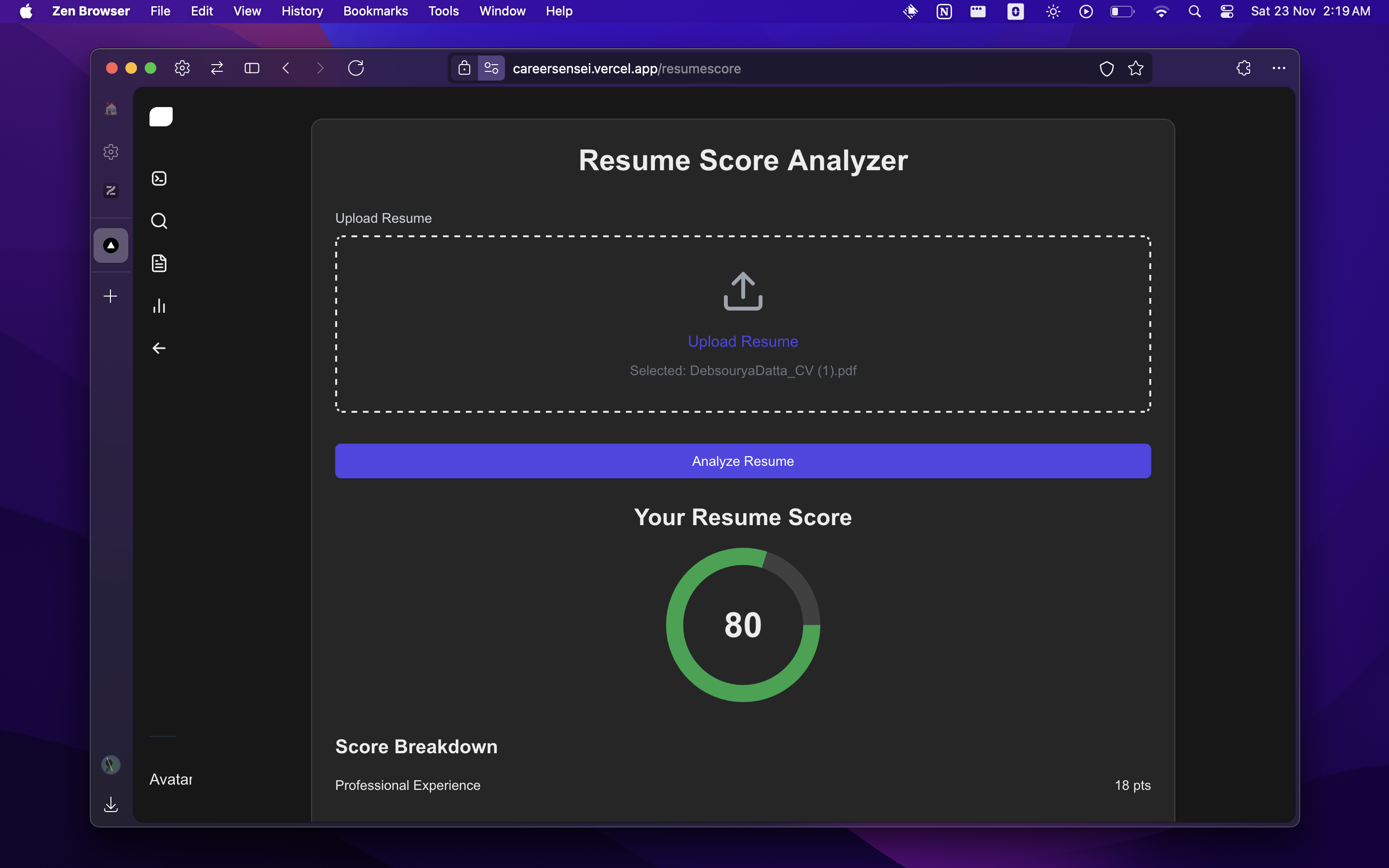Add a new tab with plus button
This screenshot has width=1389, height=868.
click(111, 296)
